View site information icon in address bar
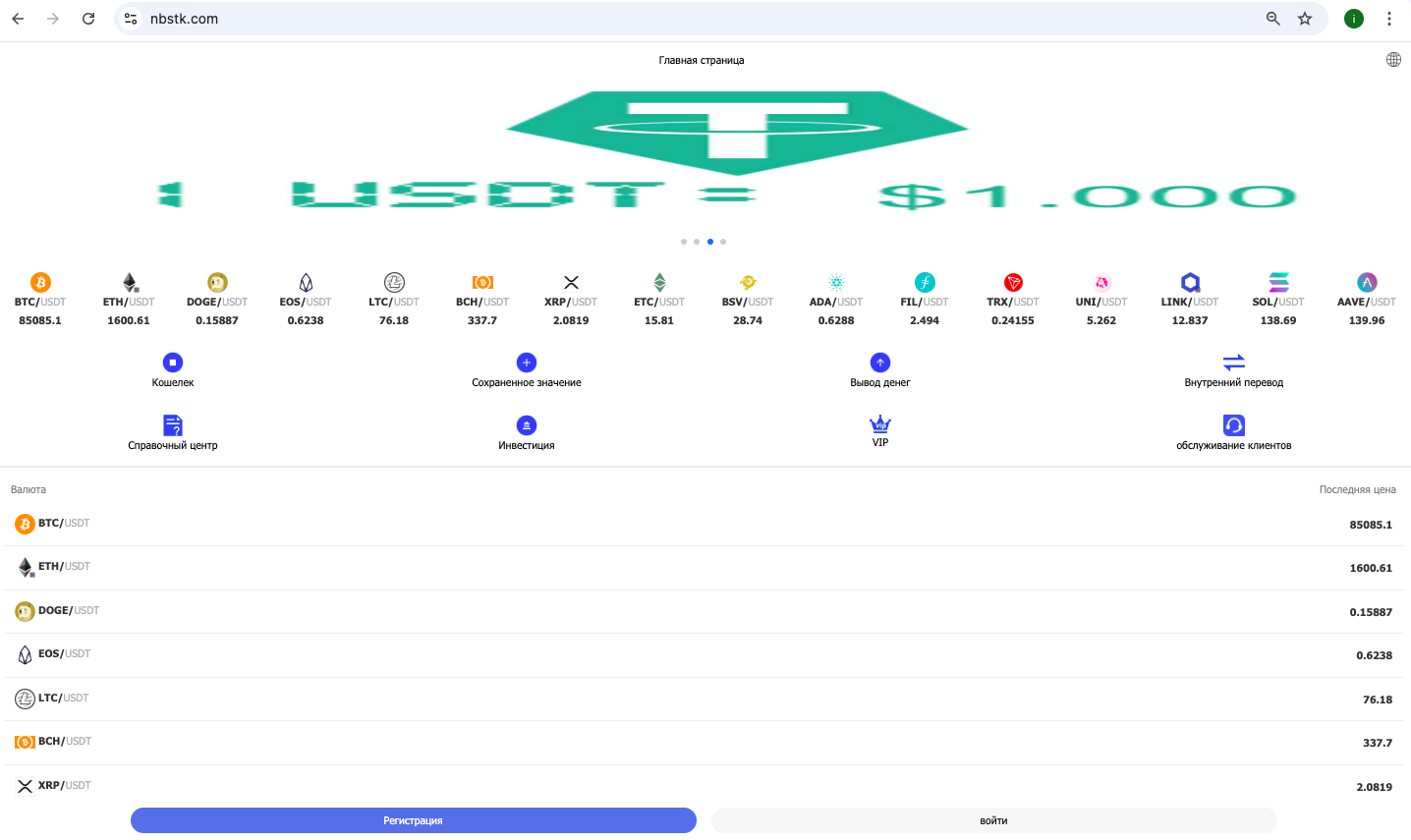The image size is (1411, 840). click(x=131, y=19)
